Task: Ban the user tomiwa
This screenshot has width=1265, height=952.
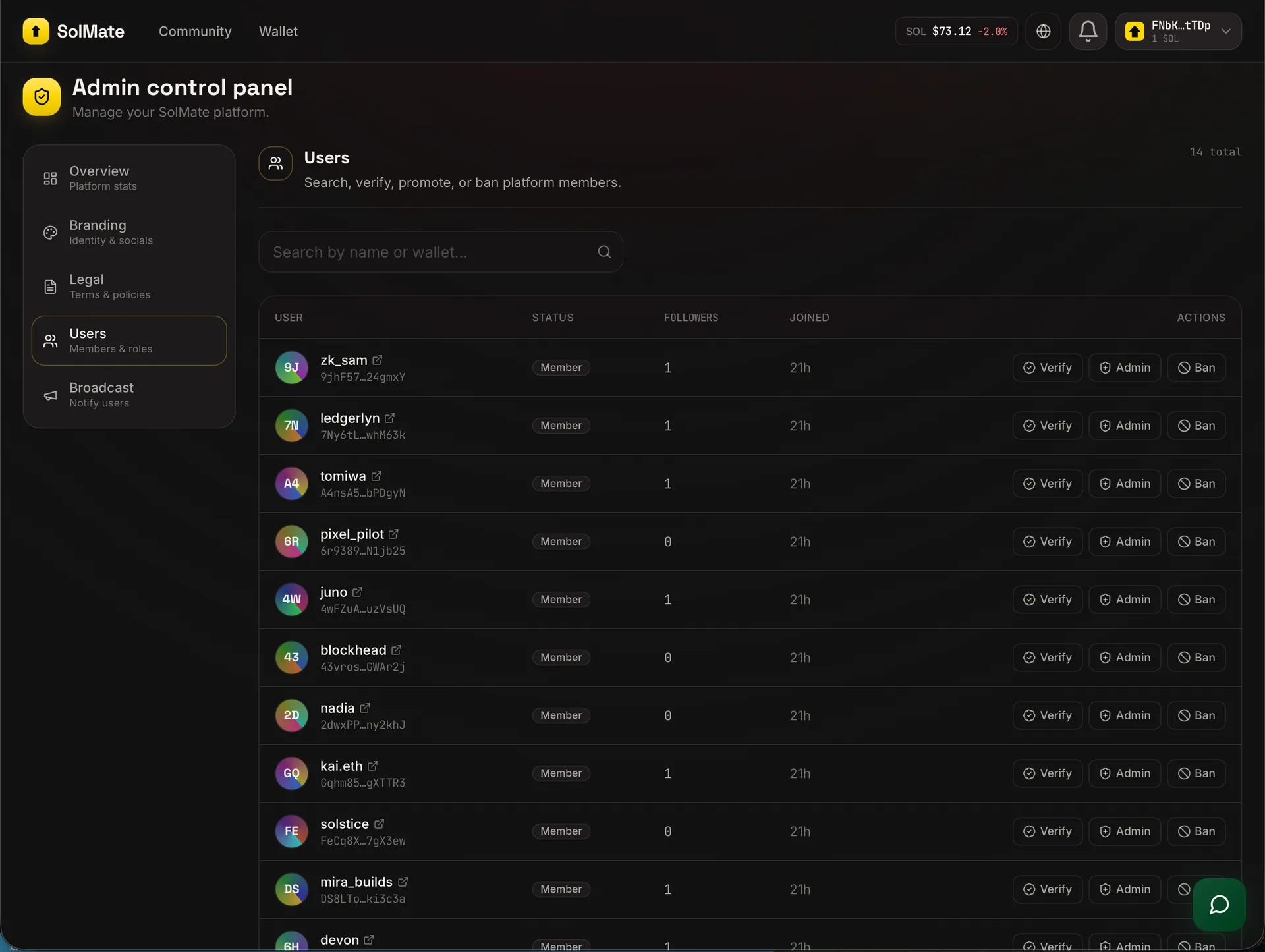Action: pos(1196,484)
